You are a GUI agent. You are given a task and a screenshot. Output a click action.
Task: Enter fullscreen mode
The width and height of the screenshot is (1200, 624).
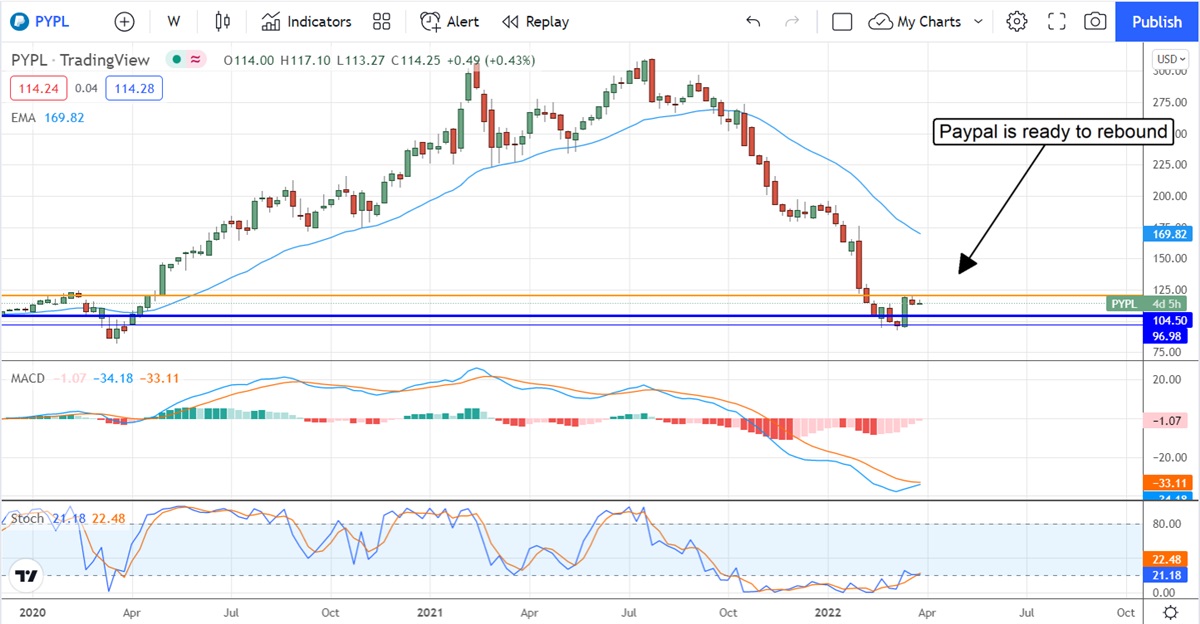pos(1056,21)
